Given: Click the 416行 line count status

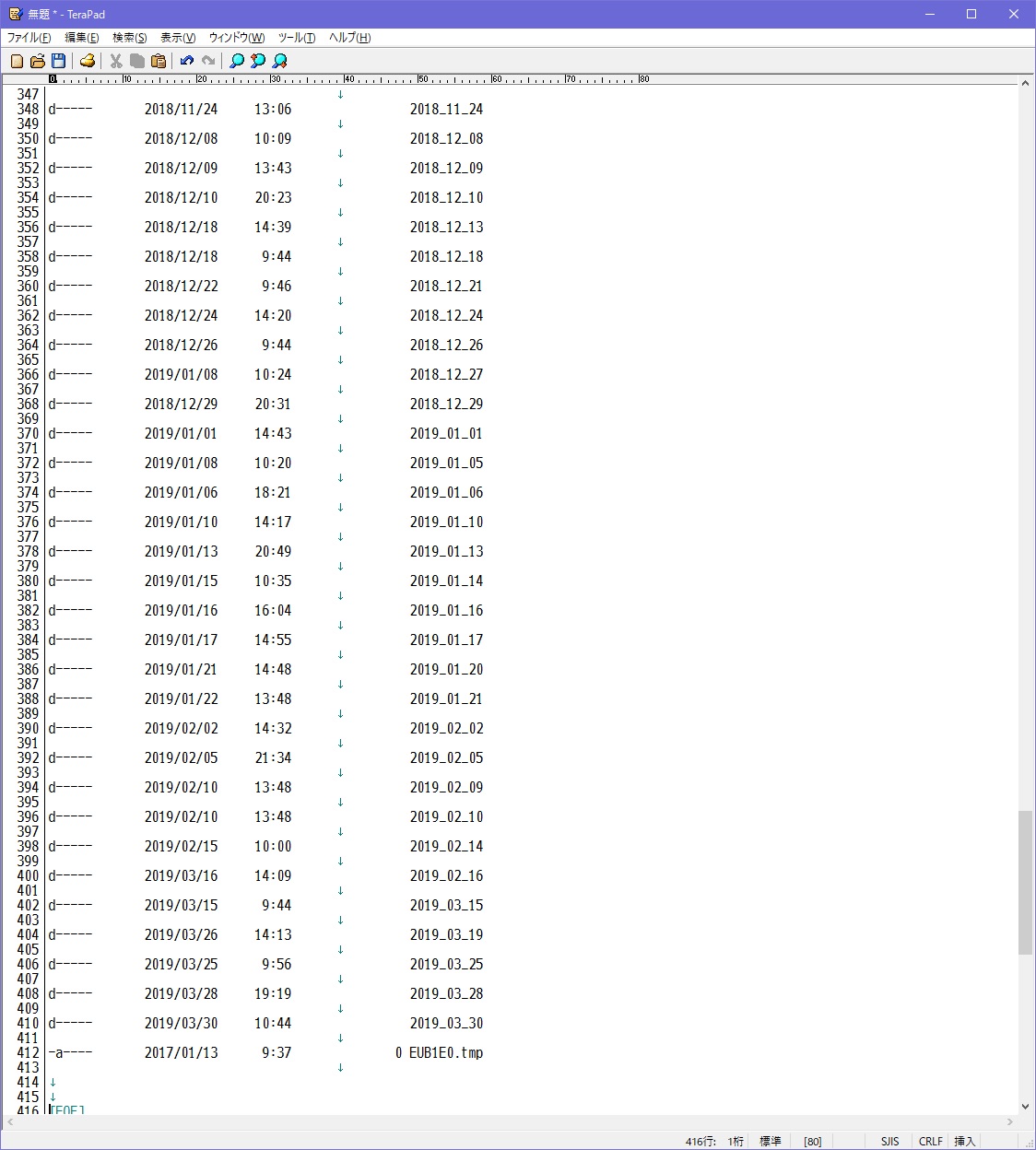Looking at the screenshot, I should pyautogui.click(x=700, y=1141).
